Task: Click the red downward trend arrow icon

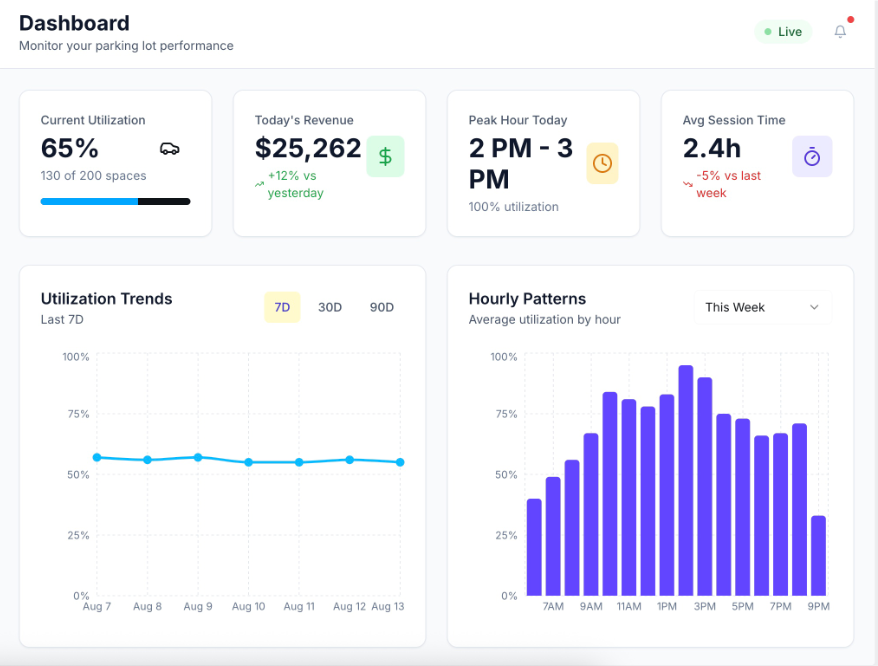Action: [x=687, y=184]
